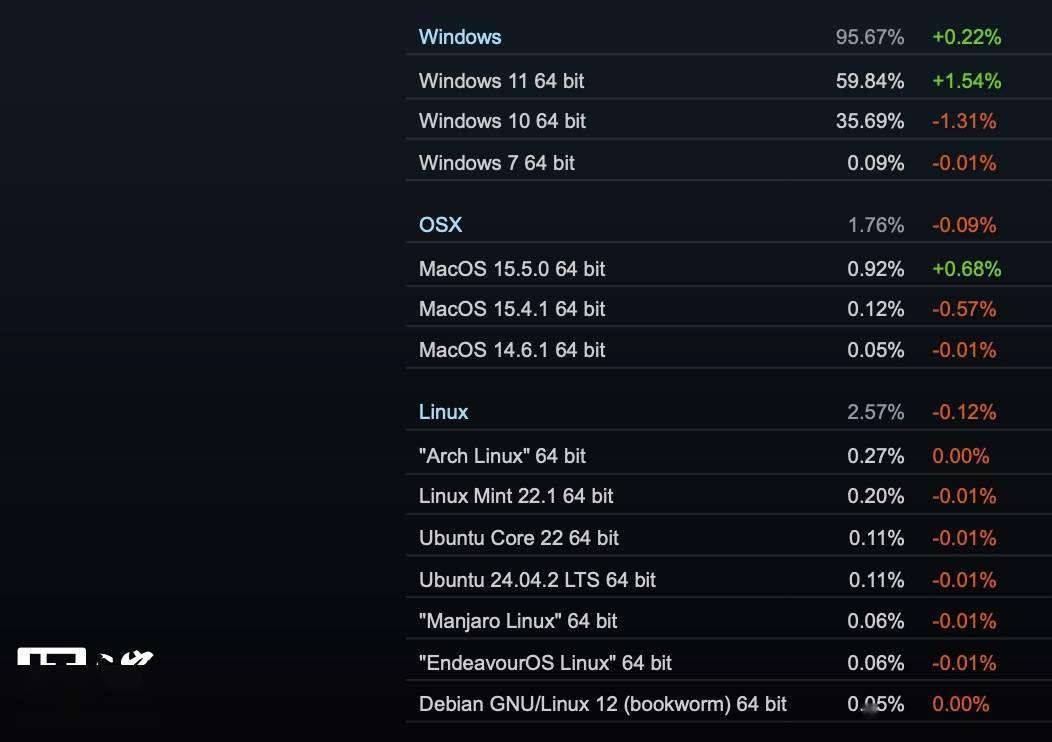Click the "Windows 11 64 bit" row label
1052x742 pixels.
point(501,81)
